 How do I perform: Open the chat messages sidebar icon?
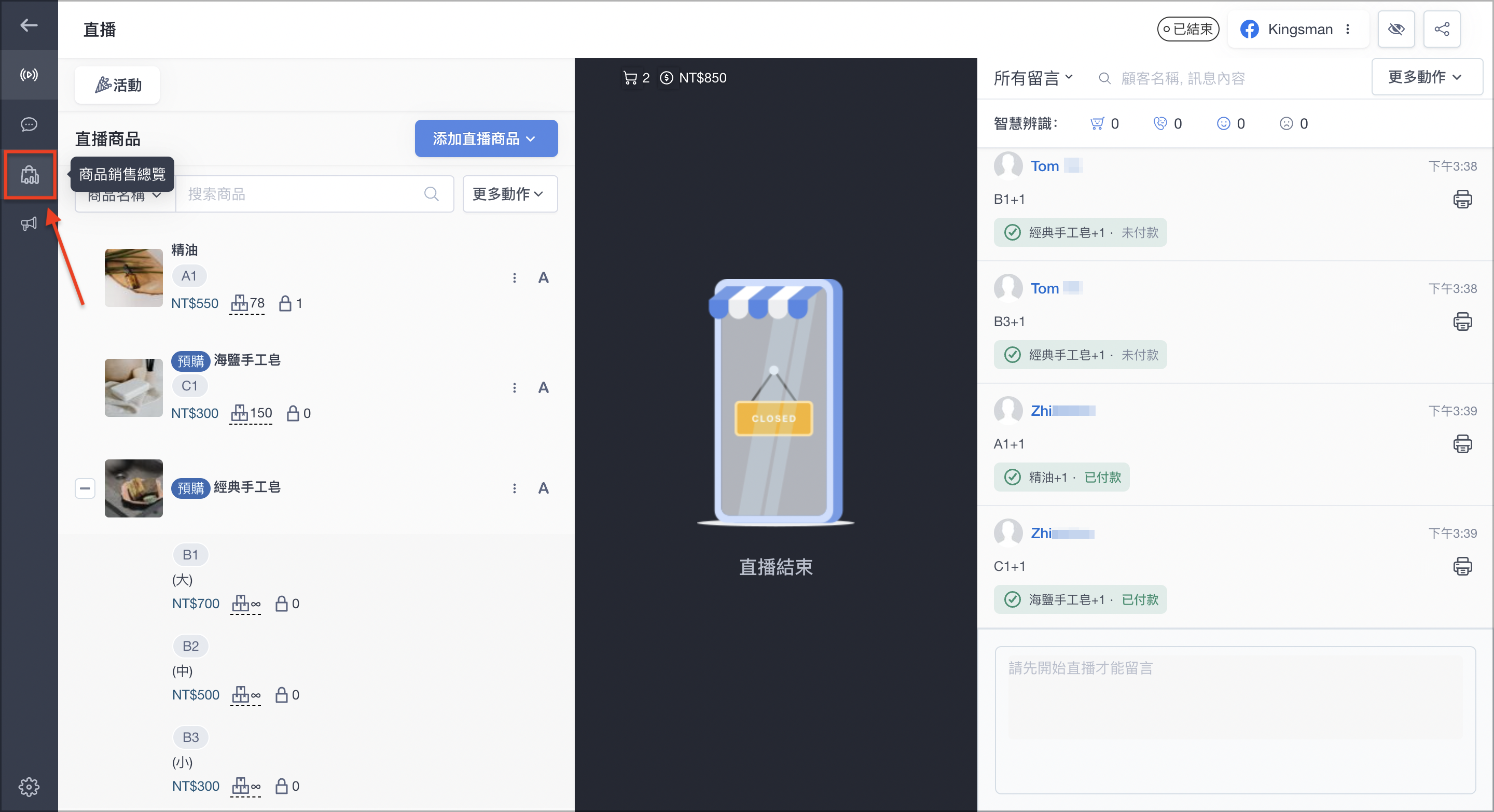pyautogui.click(x=29, y=124)
